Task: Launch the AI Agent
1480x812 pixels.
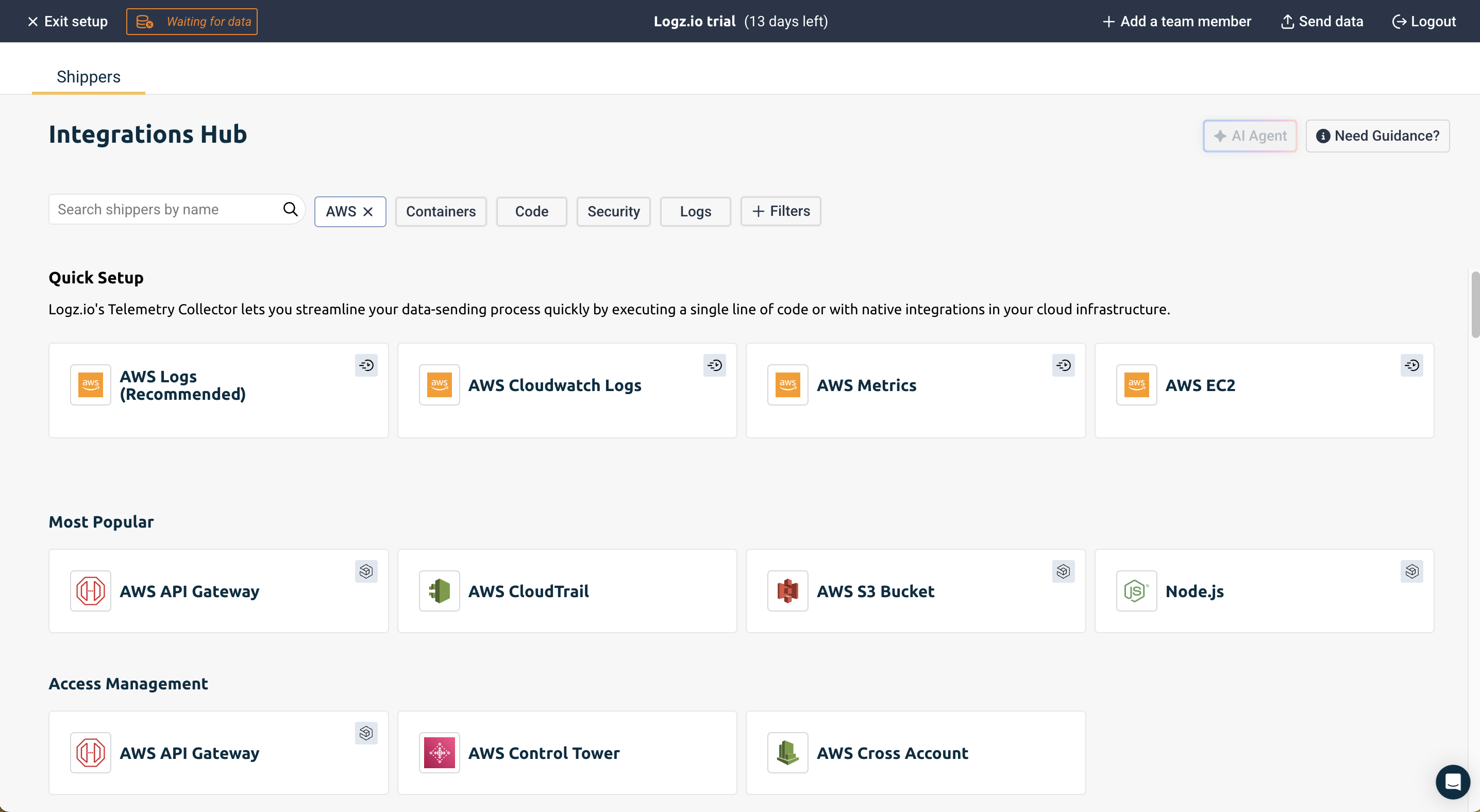Action: coord(1250,136)
